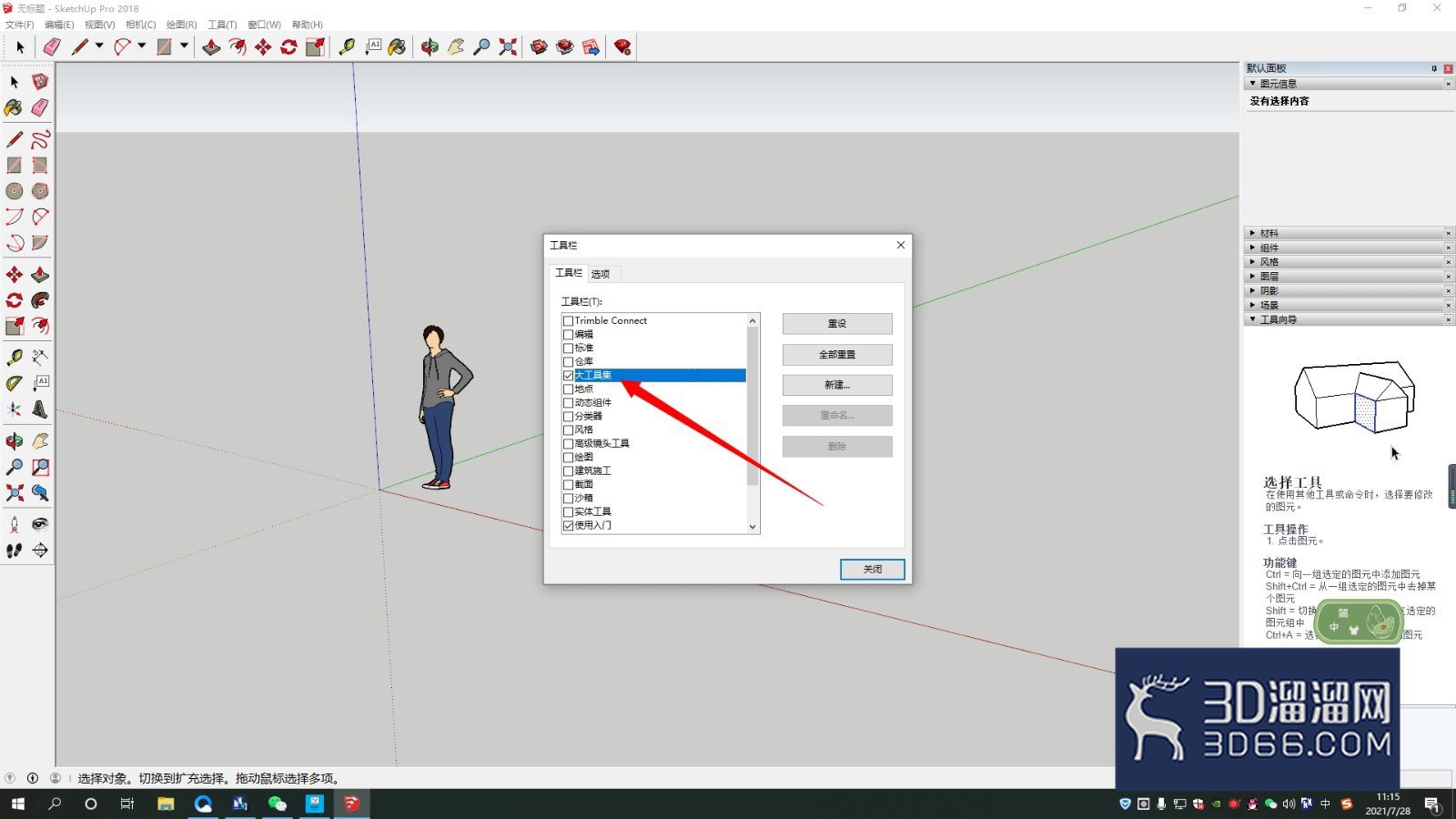Screen dimensions: 1456x819
Task: Tick the 仓库 toolbar checkbox
Action: click(x=568, y=362)
